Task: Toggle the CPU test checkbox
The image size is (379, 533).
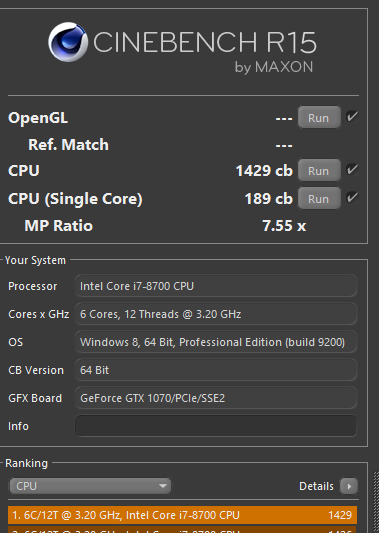Action: click(352, 169)
